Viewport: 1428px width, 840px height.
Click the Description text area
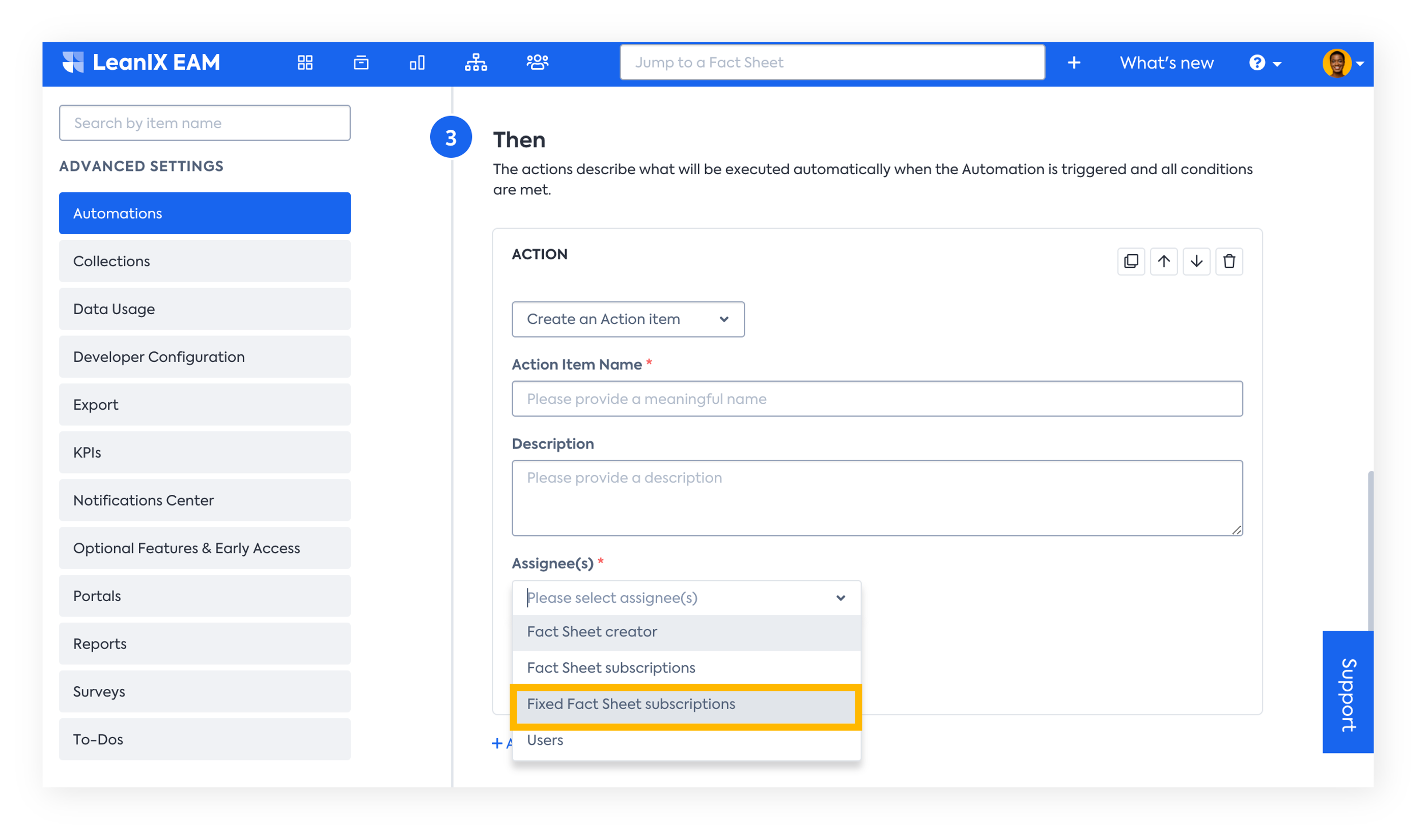click(877, 498)
